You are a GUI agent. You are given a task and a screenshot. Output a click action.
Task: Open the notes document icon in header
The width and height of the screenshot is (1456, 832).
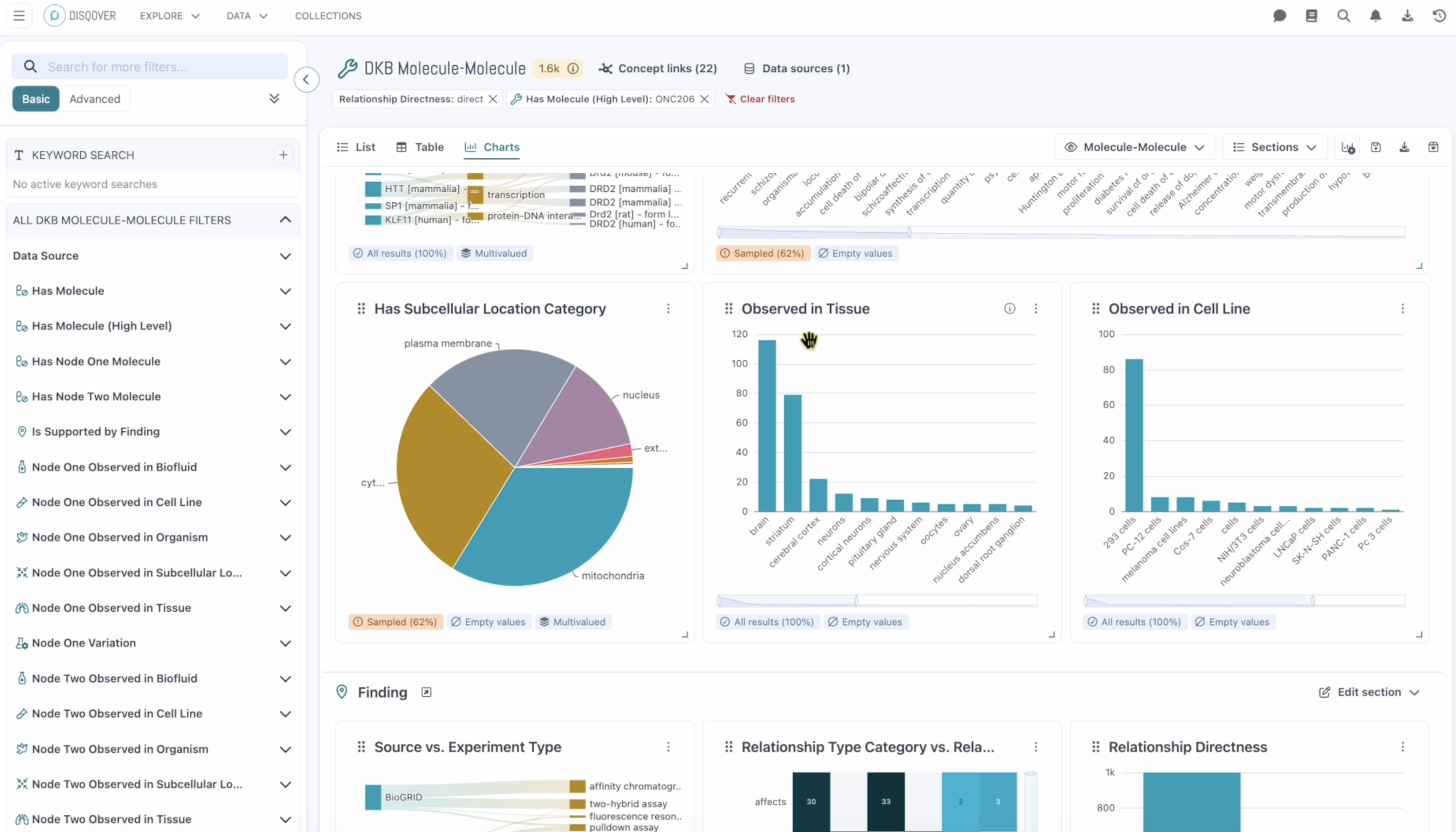(1311, 15)
